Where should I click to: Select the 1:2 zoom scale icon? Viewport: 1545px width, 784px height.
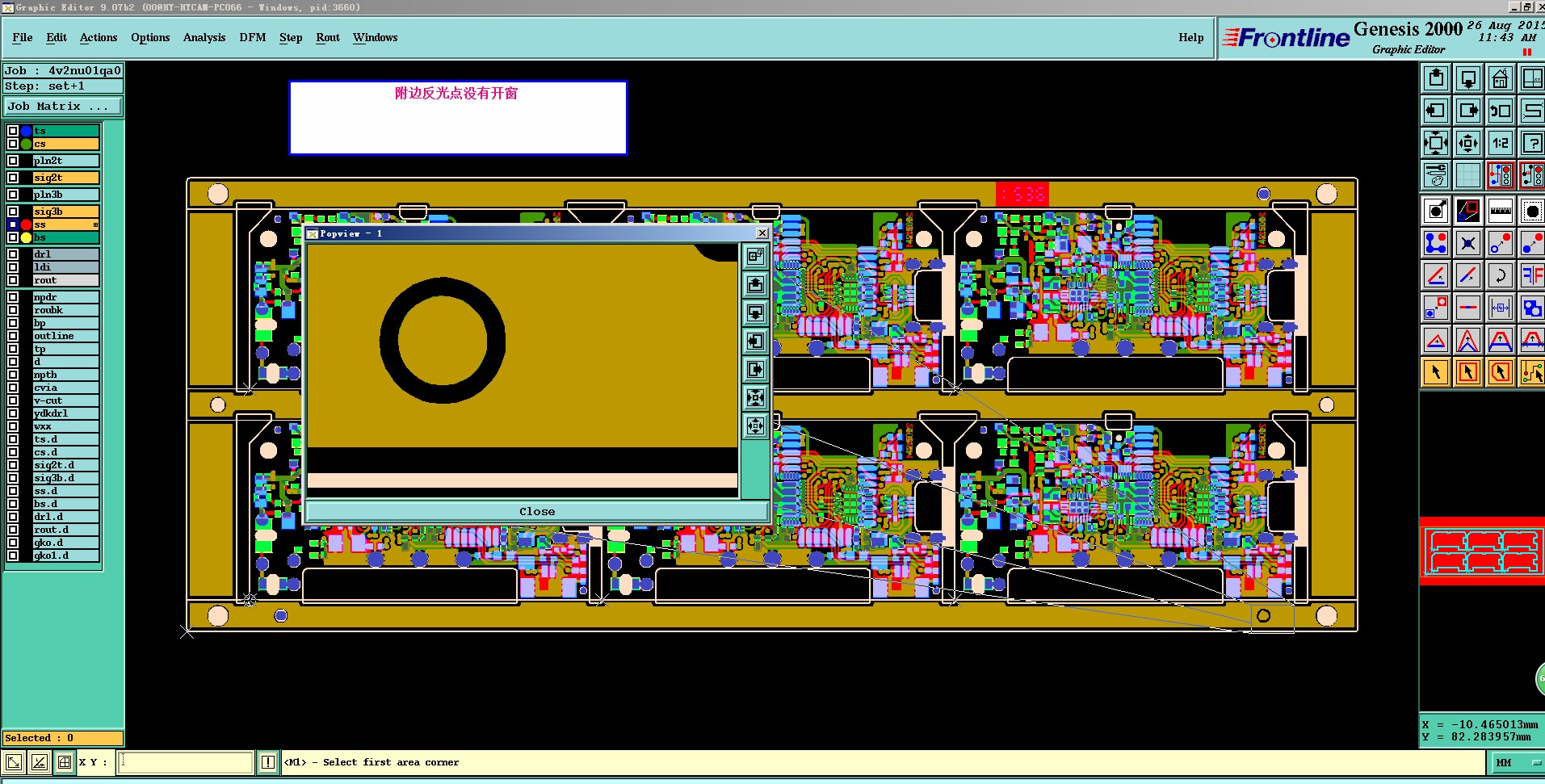point(1501,143)
